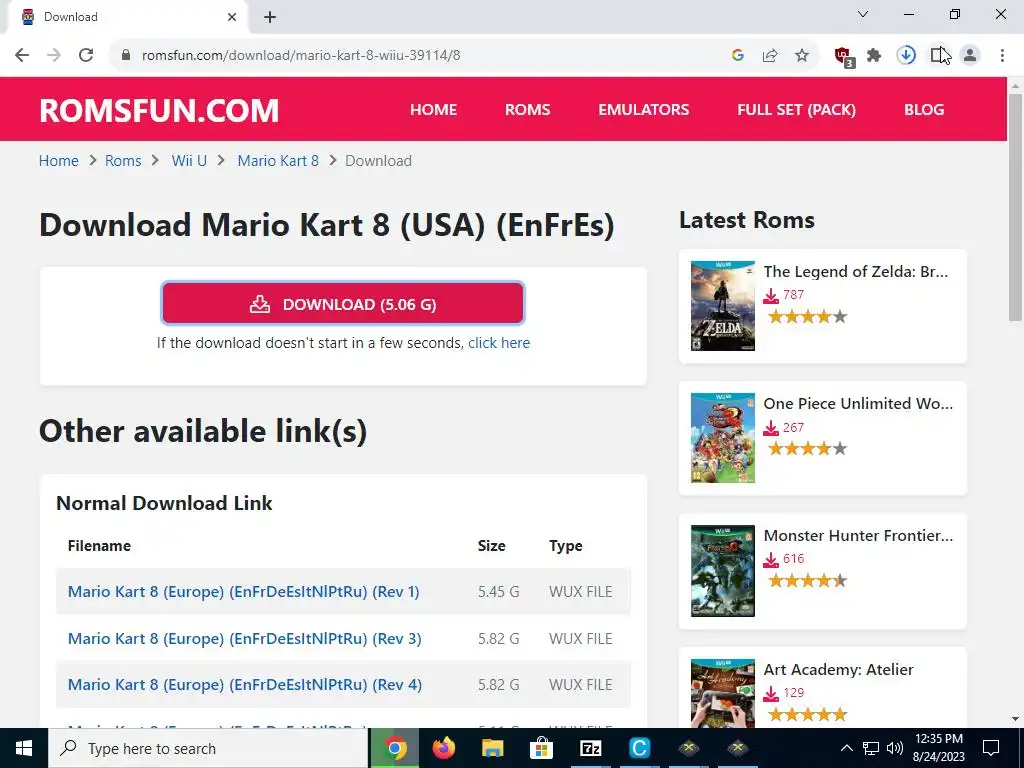The image size is (1024, 768).
Task: Open the Chrome profile avatar
Action: click(x=970, y=55)
